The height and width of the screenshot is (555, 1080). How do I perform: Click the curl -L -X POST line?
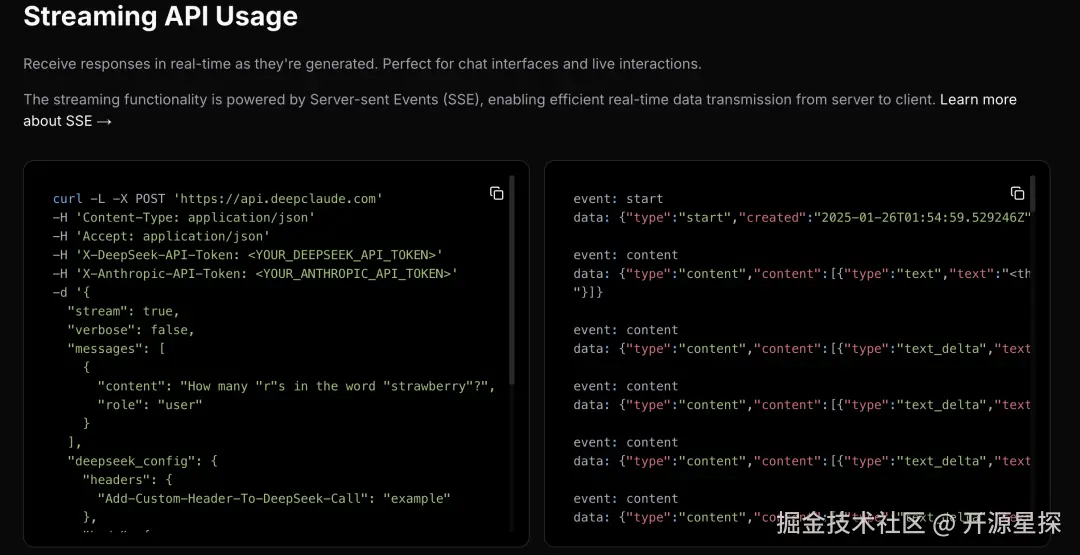tap(218, 199)
